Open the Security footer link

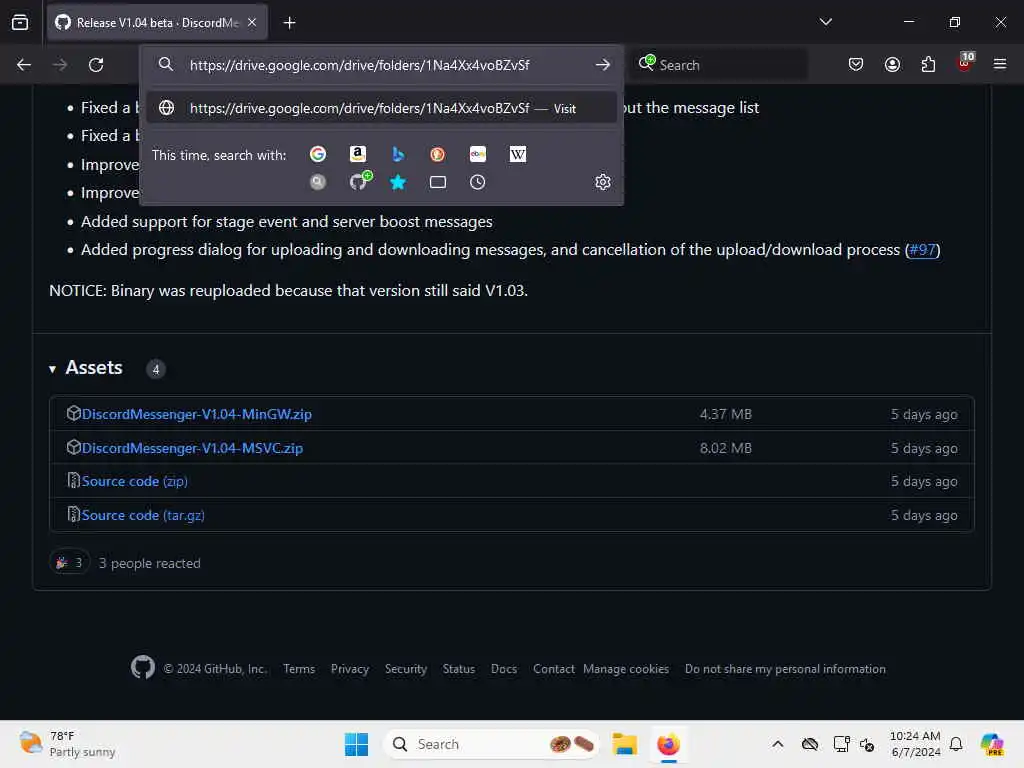tap(406, 669)
